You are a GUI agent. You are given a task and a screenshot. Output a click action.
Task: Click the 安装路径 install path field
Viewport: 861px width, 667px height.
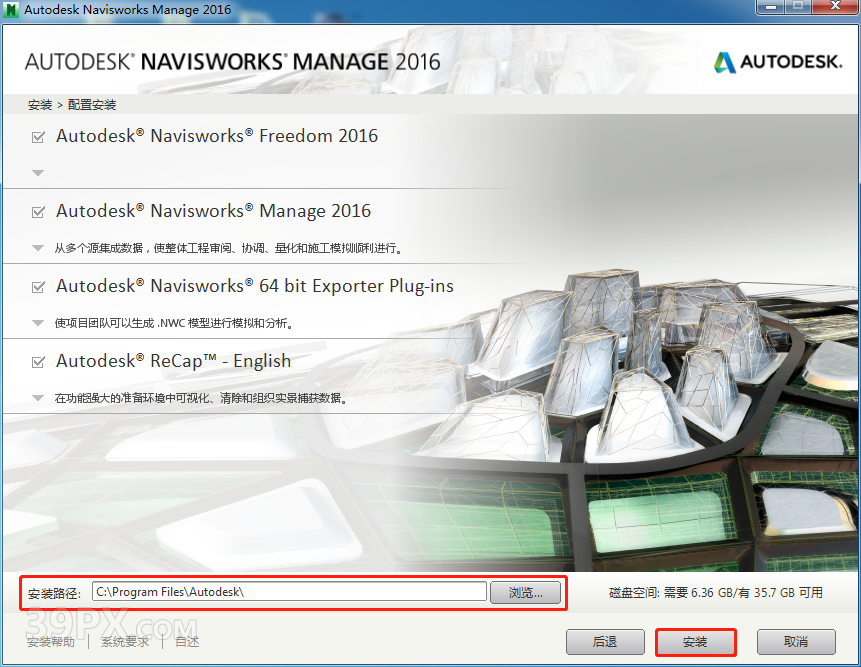288,592
